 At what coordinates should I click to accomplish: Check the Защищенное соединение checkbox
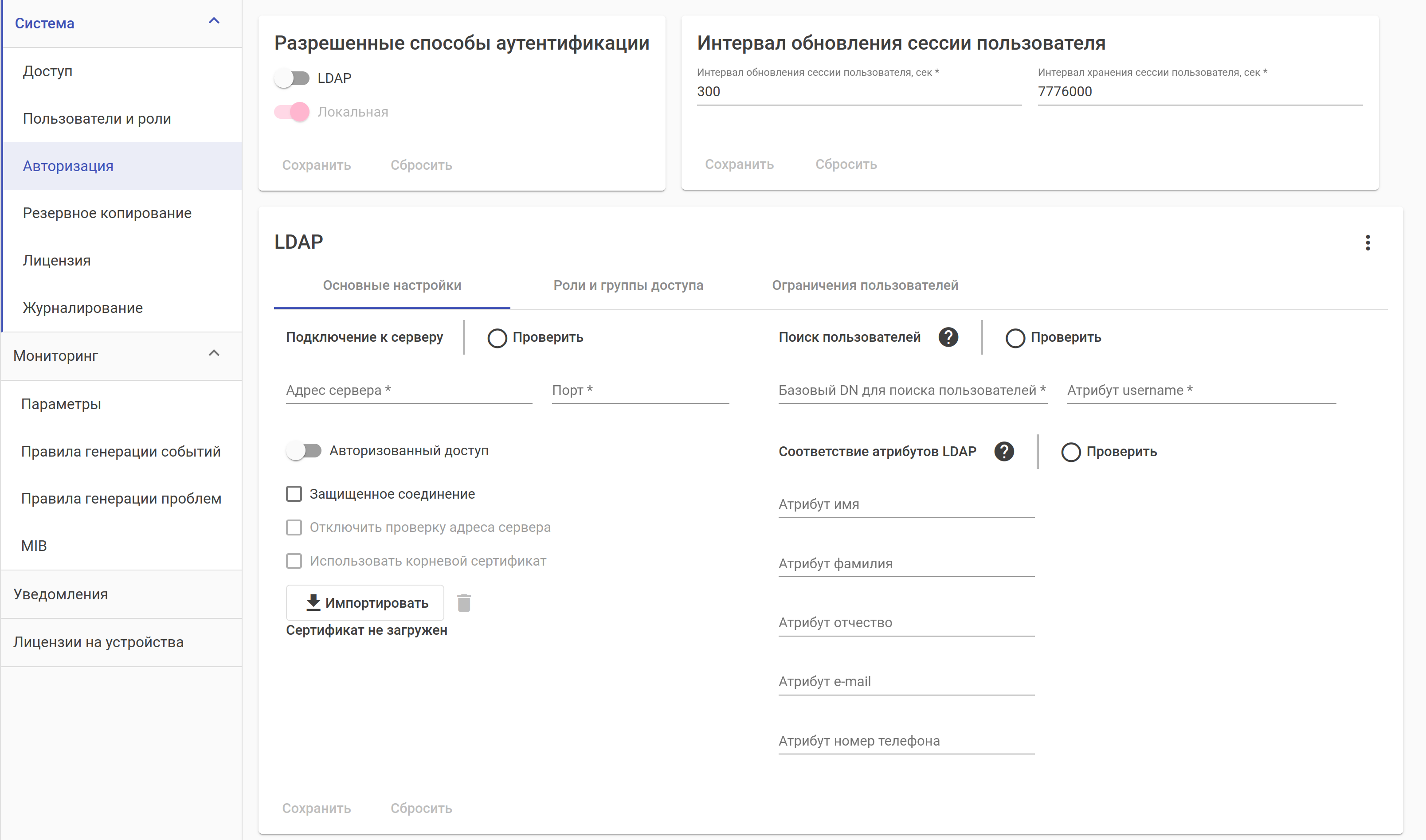tap(294, 494)
